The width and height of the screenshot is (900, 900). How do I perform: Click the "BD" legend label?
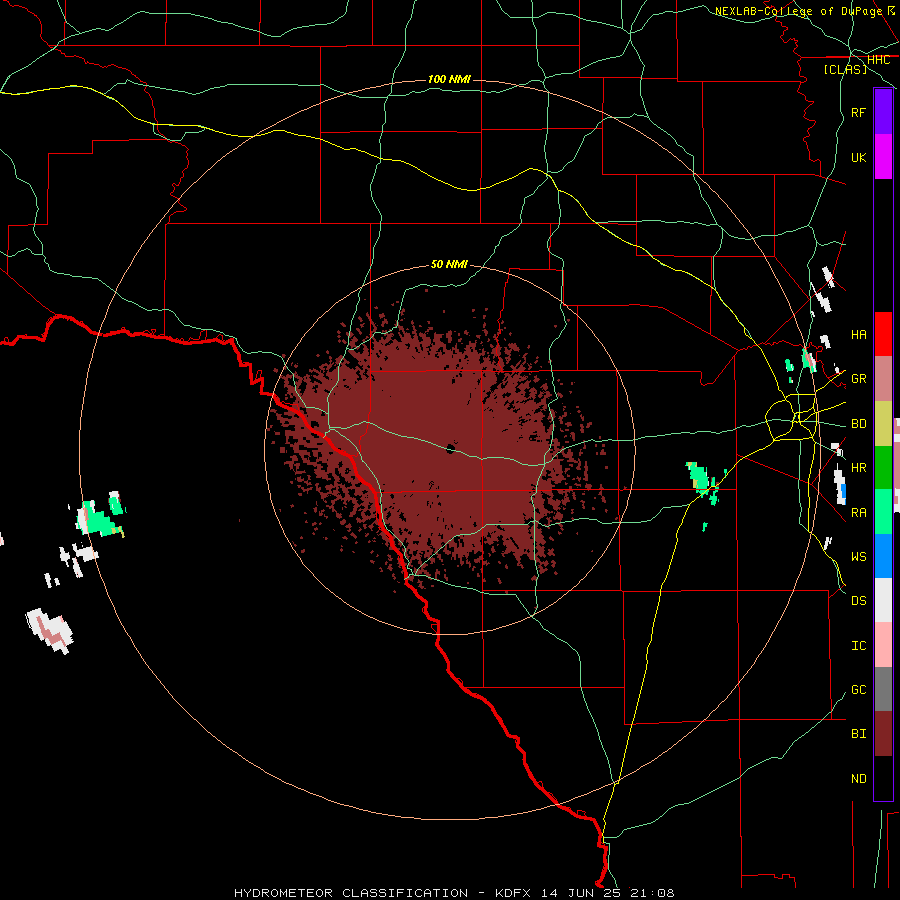coord(859,424)
